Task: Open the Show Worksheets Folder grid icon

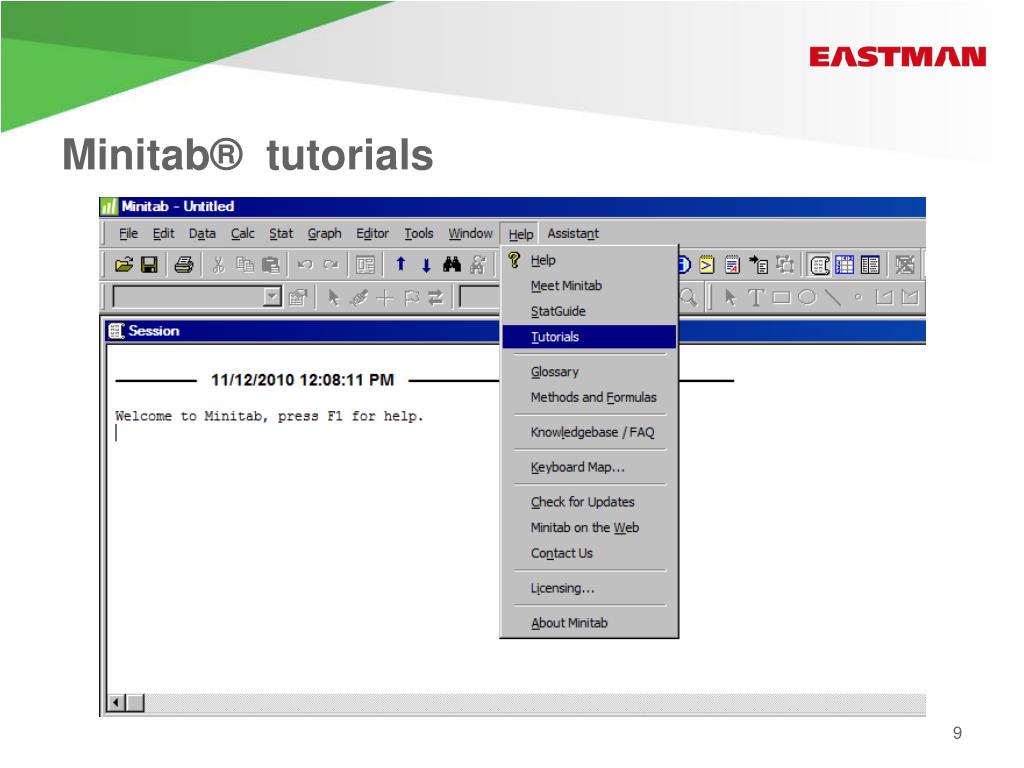Action: tap(845, 265)
